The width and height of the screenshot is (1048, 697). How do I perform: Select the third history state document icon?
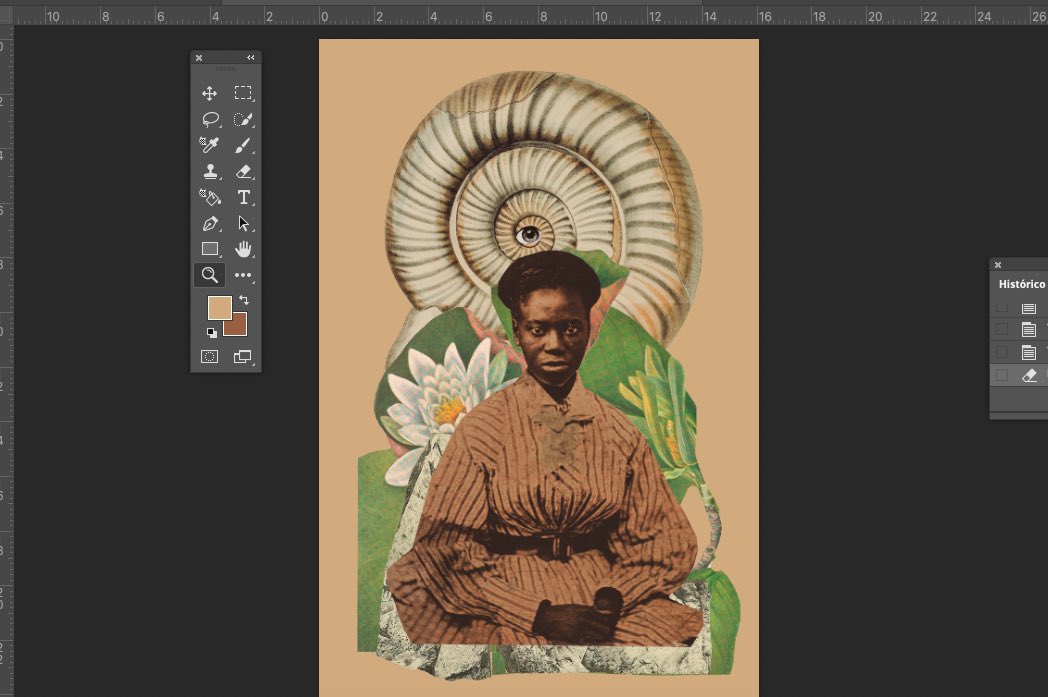1029,352
